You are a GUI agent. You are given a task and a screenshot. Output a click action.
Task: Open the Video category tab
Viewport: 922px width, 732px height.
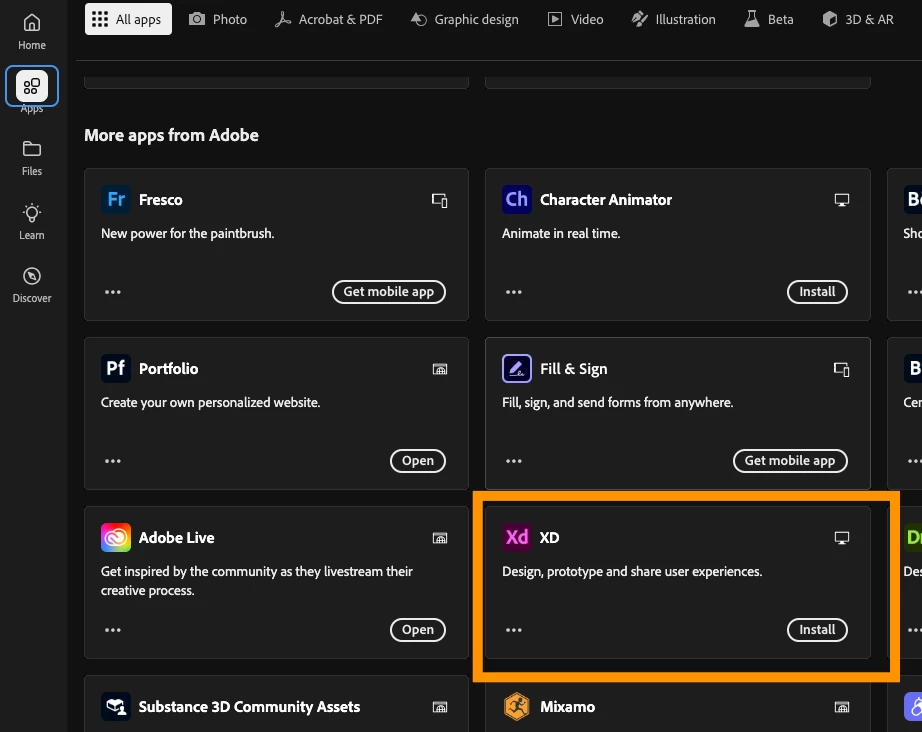(576, 19)
